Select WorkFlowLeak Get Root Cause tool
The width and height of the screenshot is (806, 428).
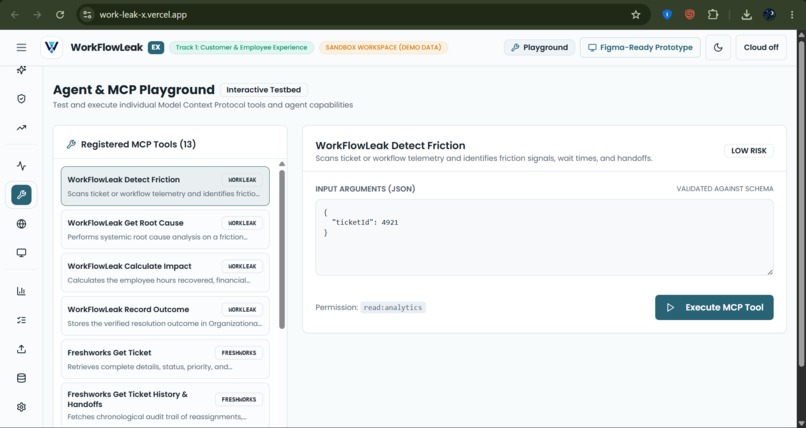click(x=165, y=229)
